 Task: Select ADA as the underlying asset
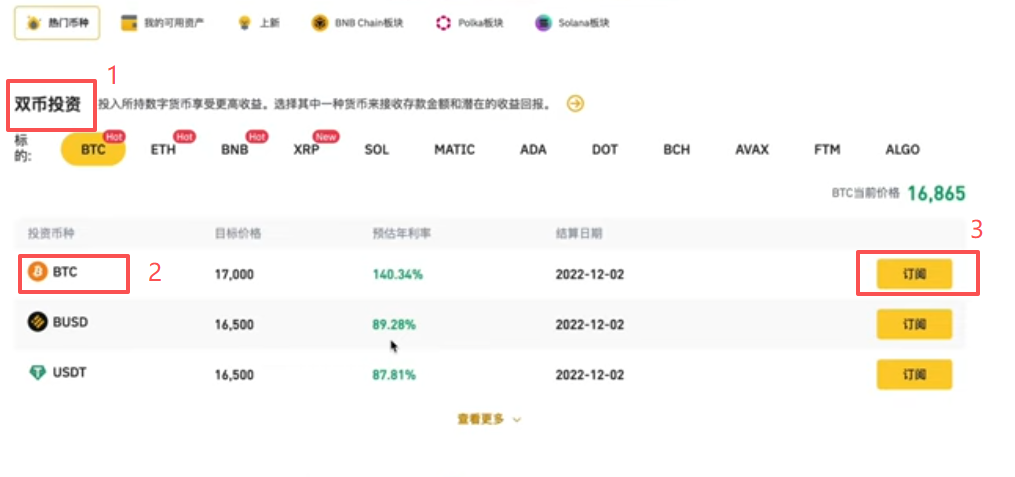(x=533, y=150)
